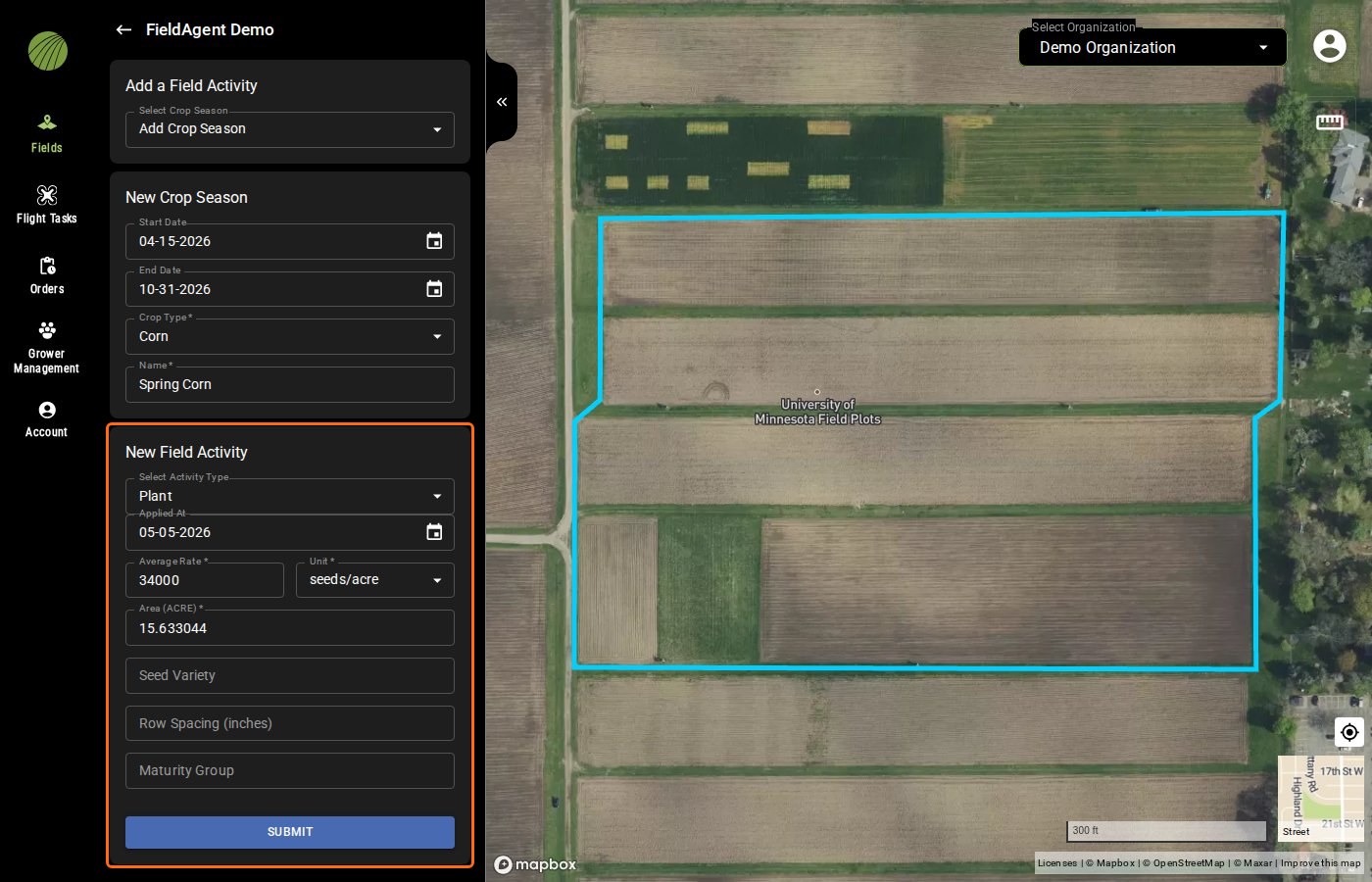Open Flight Tasks from the sidebar
Screen dimensions: 1372x882
point(46,205)
